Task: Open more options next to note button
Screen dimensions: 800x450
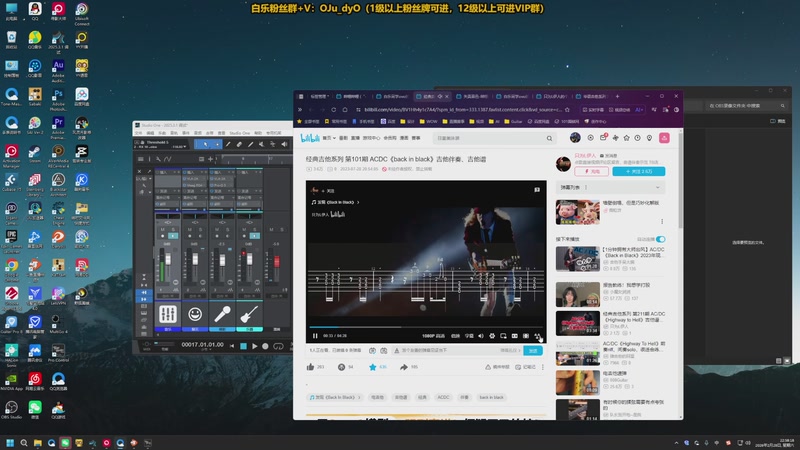Action: click(x=543, y=367)
